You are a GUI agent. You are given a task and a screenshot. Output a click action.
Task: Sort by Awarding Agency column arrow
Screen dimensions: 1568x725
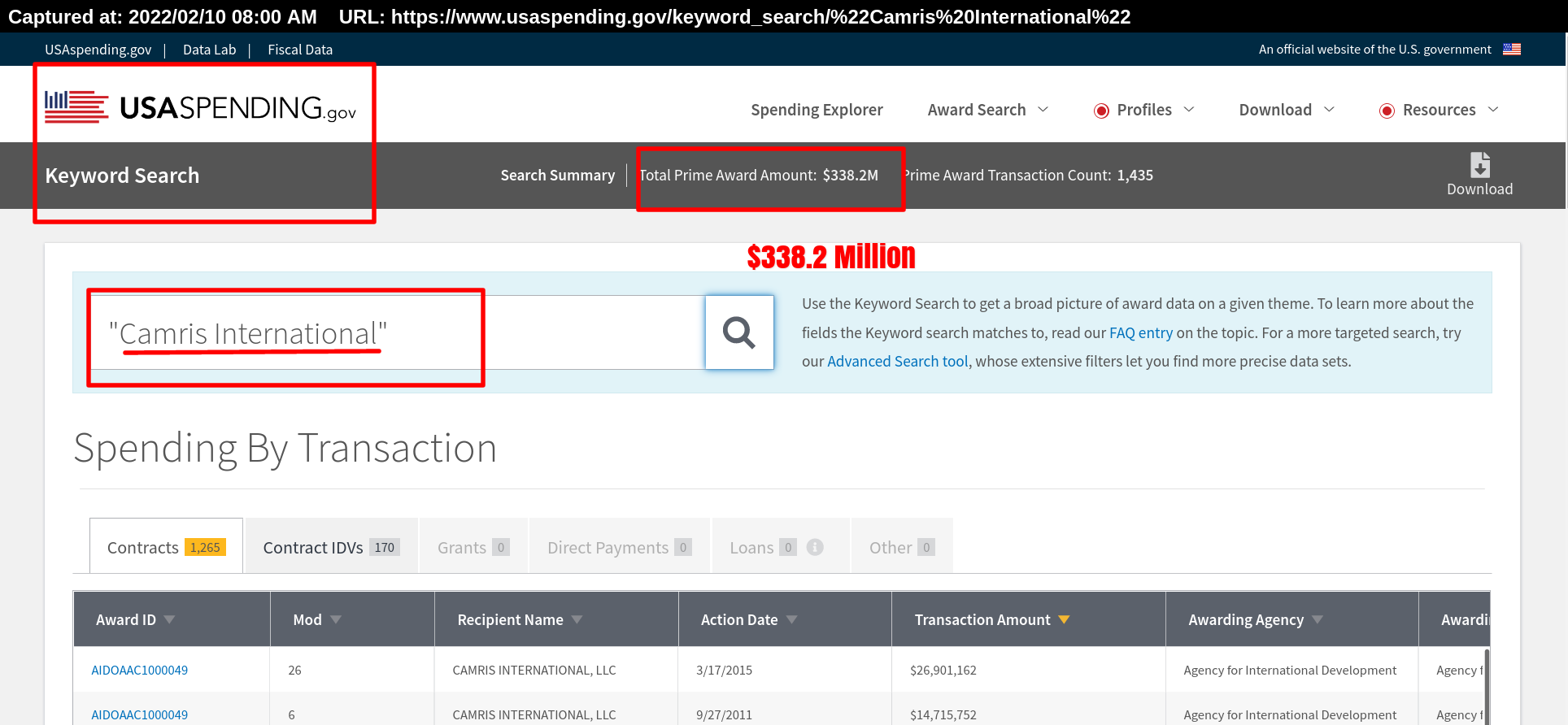(x=1318, y=619)
